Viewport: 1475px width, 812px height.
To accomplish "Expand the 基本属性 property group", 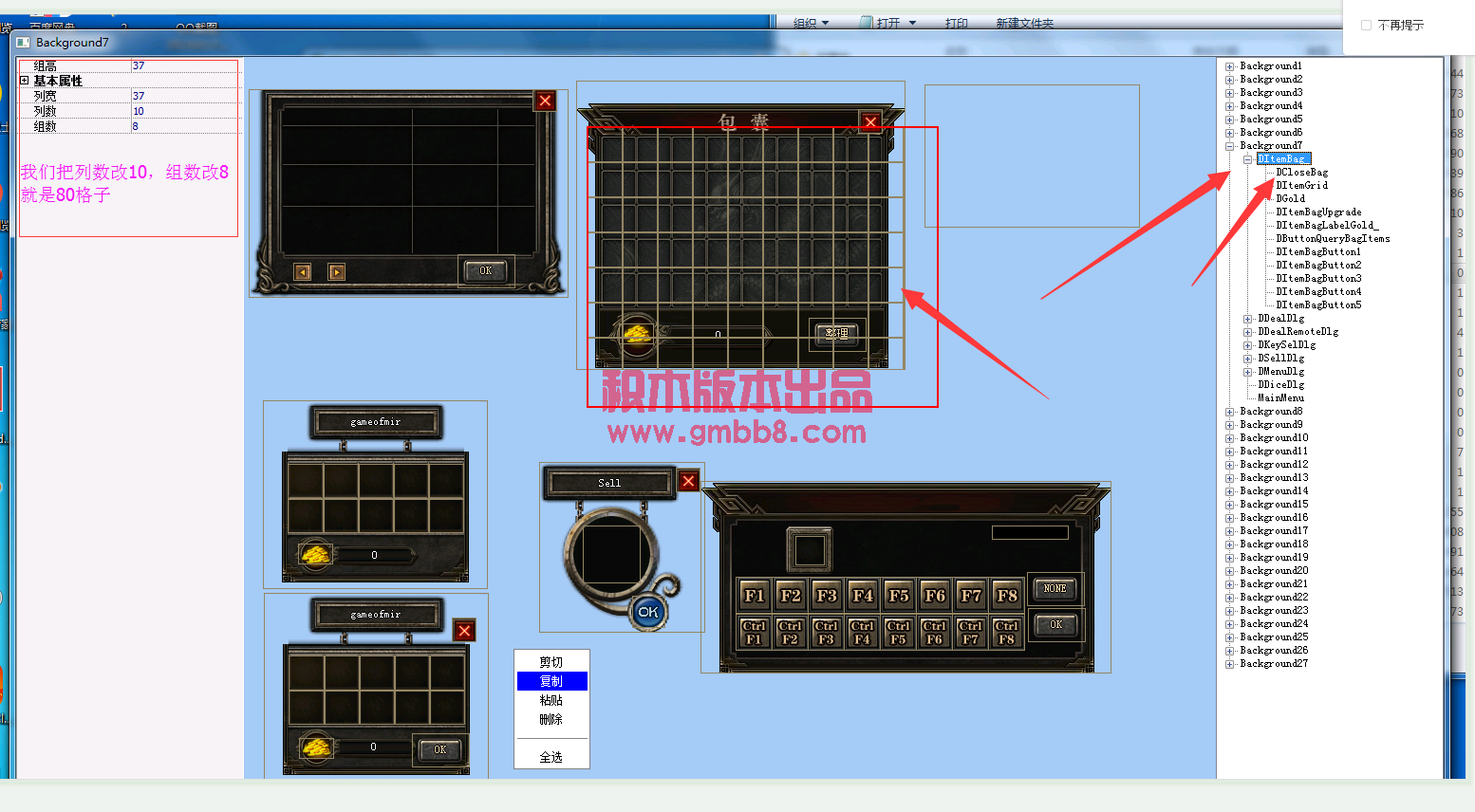I will click(25, 81).
